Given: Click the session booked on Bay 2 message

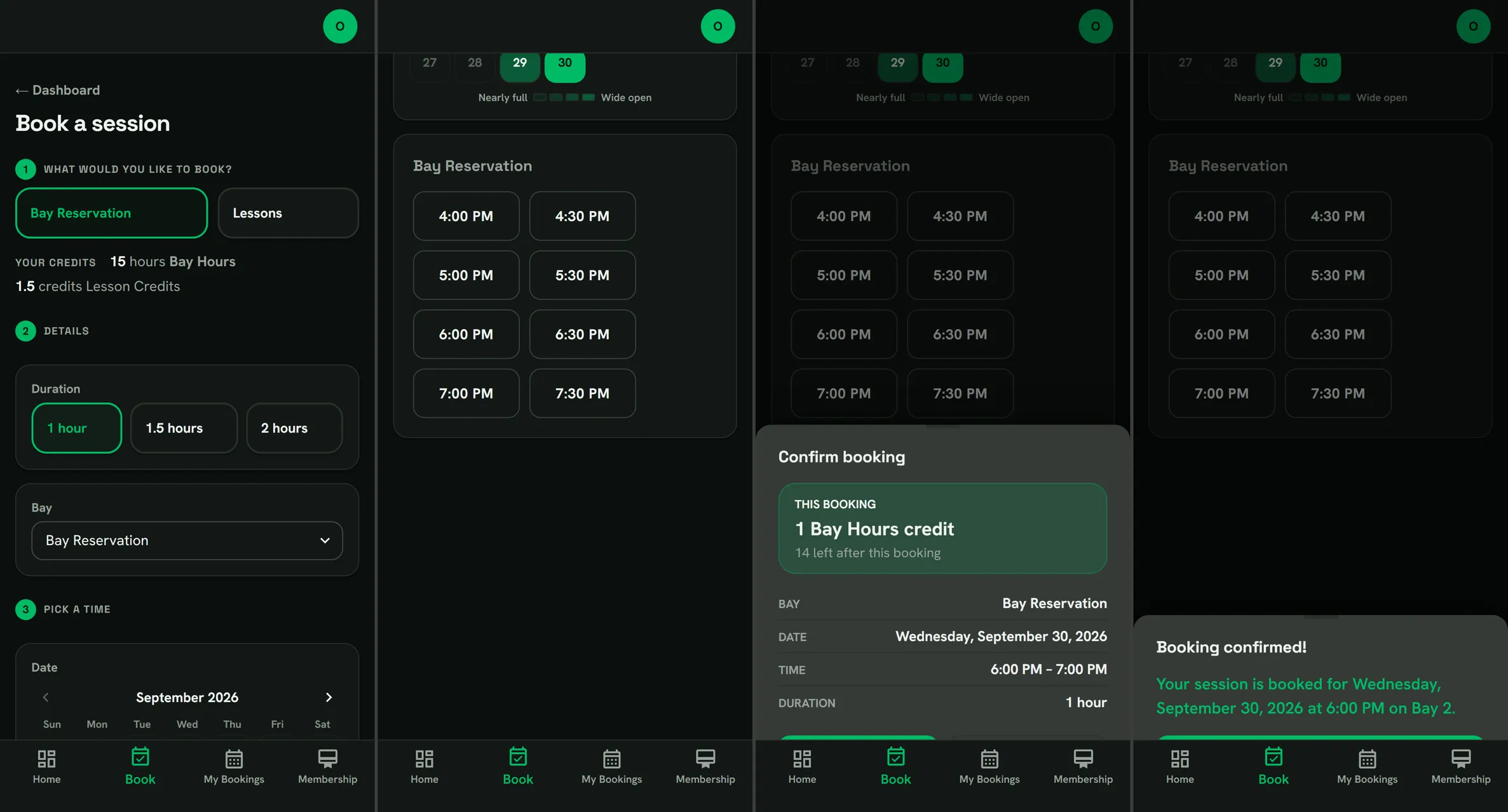Looking at the screenshot, I should tap(1306, 696).
